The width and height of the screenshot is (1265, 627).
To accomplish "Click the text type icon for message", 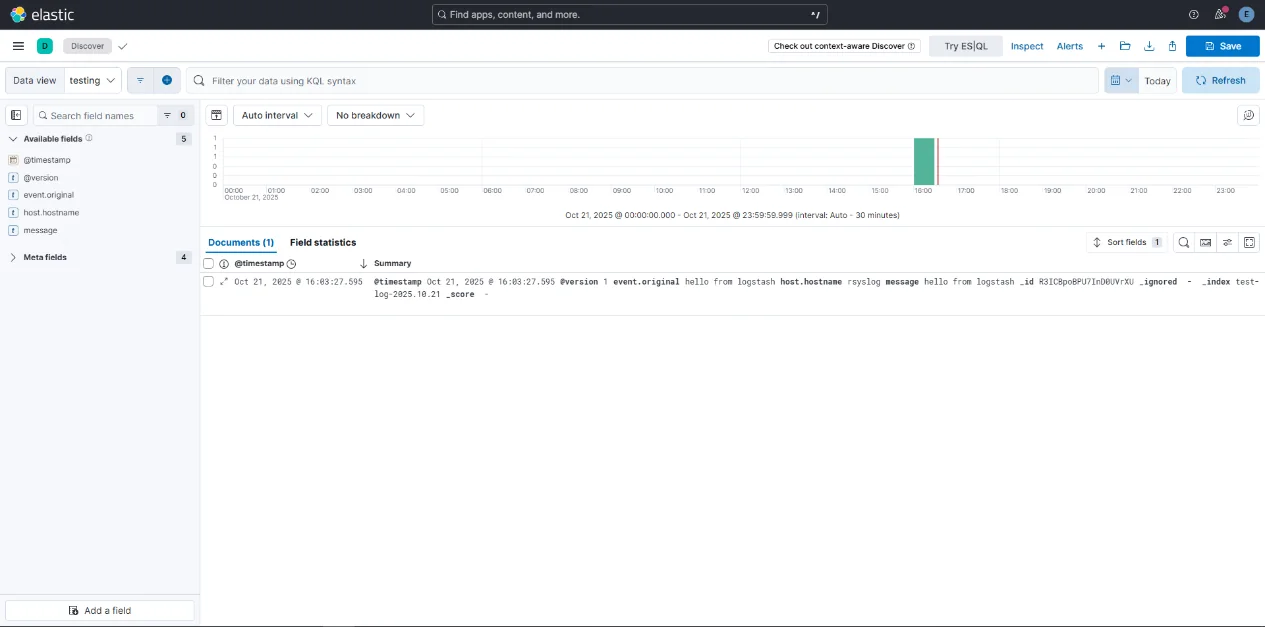I will click(14, 230).
